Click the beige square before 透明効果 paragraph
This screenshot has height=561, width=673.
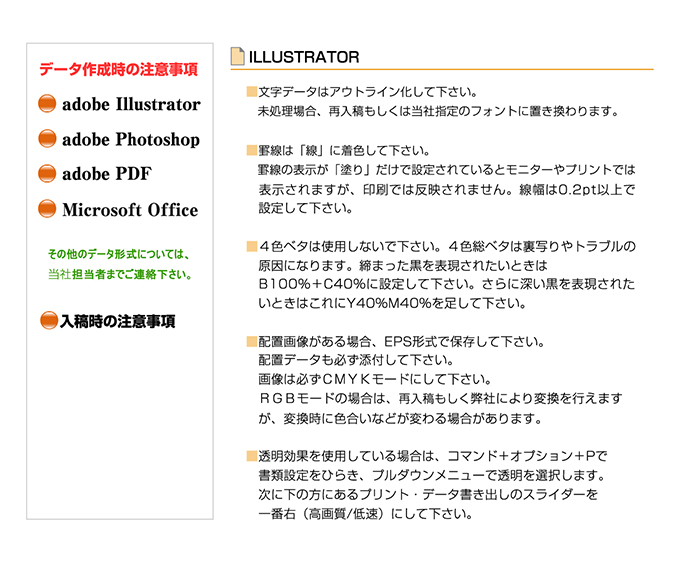click(x=252, y=456)
